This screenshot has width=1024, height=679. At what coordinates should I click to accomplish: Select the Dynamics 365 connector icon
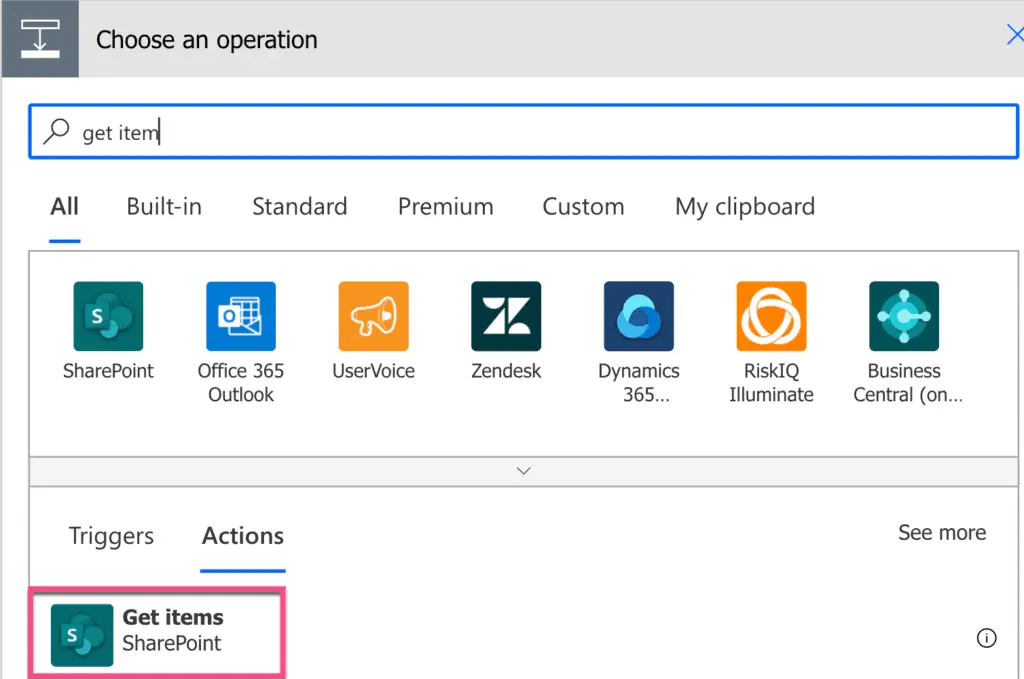click(x=638, y=315)
